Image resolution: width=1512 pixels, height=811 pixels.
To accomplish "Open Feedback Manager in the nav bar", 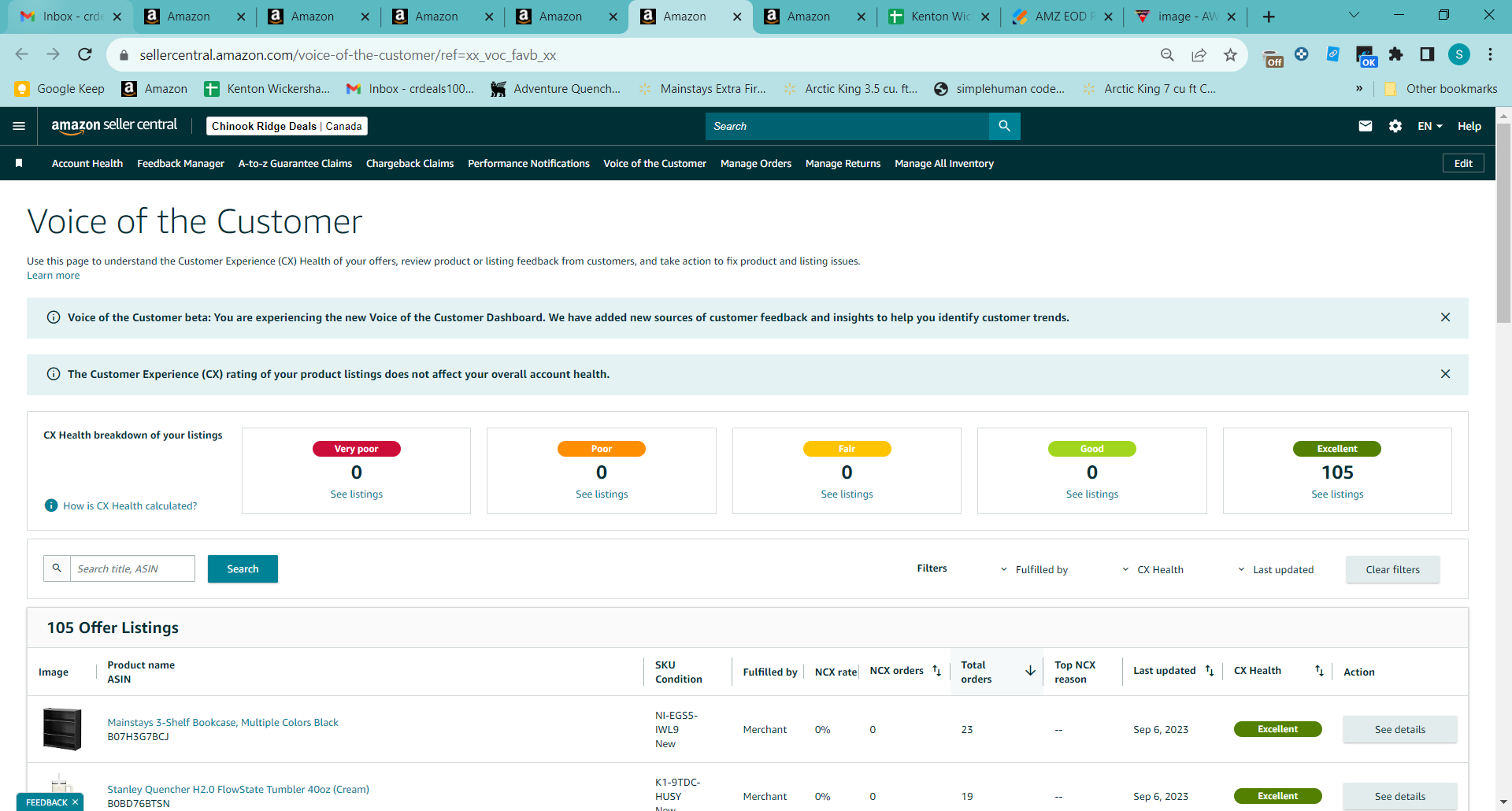I will 180,163.
